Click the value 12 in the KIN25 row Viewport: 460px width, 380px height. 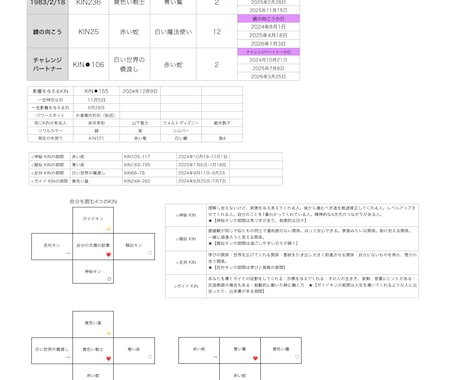coord(217,31)
